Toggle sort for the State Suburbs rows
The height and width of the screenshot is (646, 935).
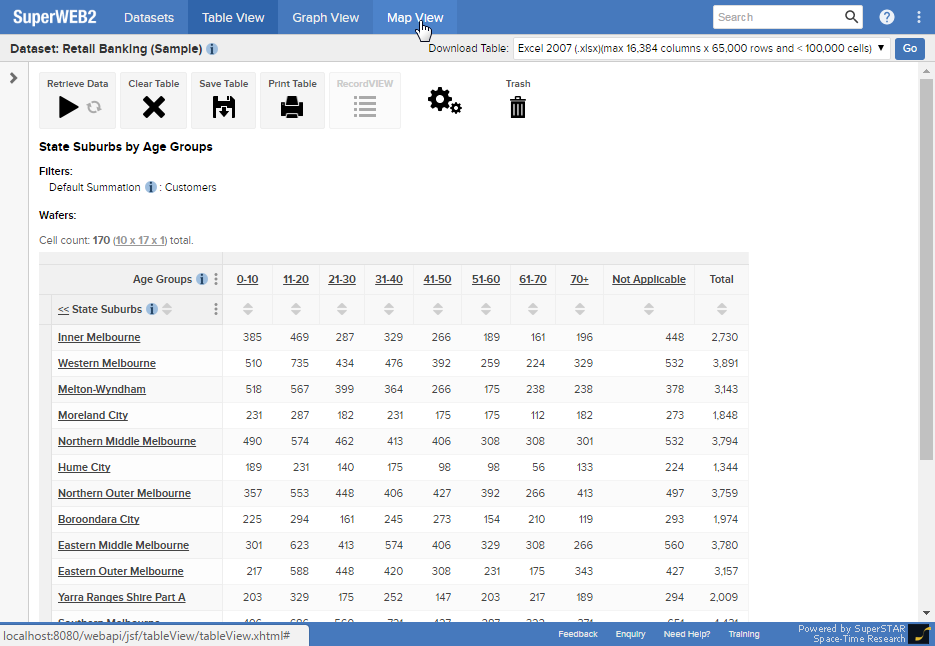(167, 309)
